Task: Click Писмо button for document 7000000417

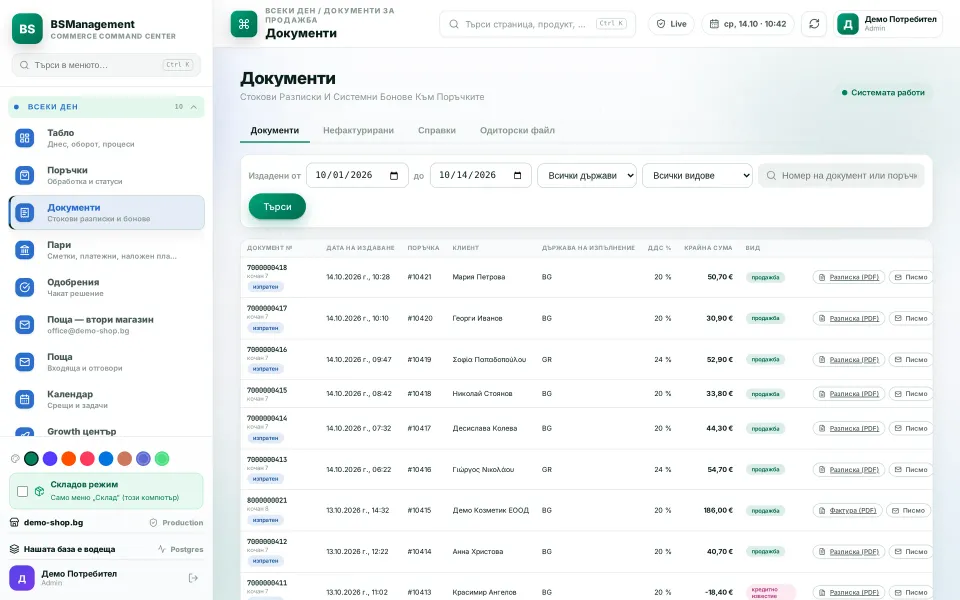Action: 910,318
